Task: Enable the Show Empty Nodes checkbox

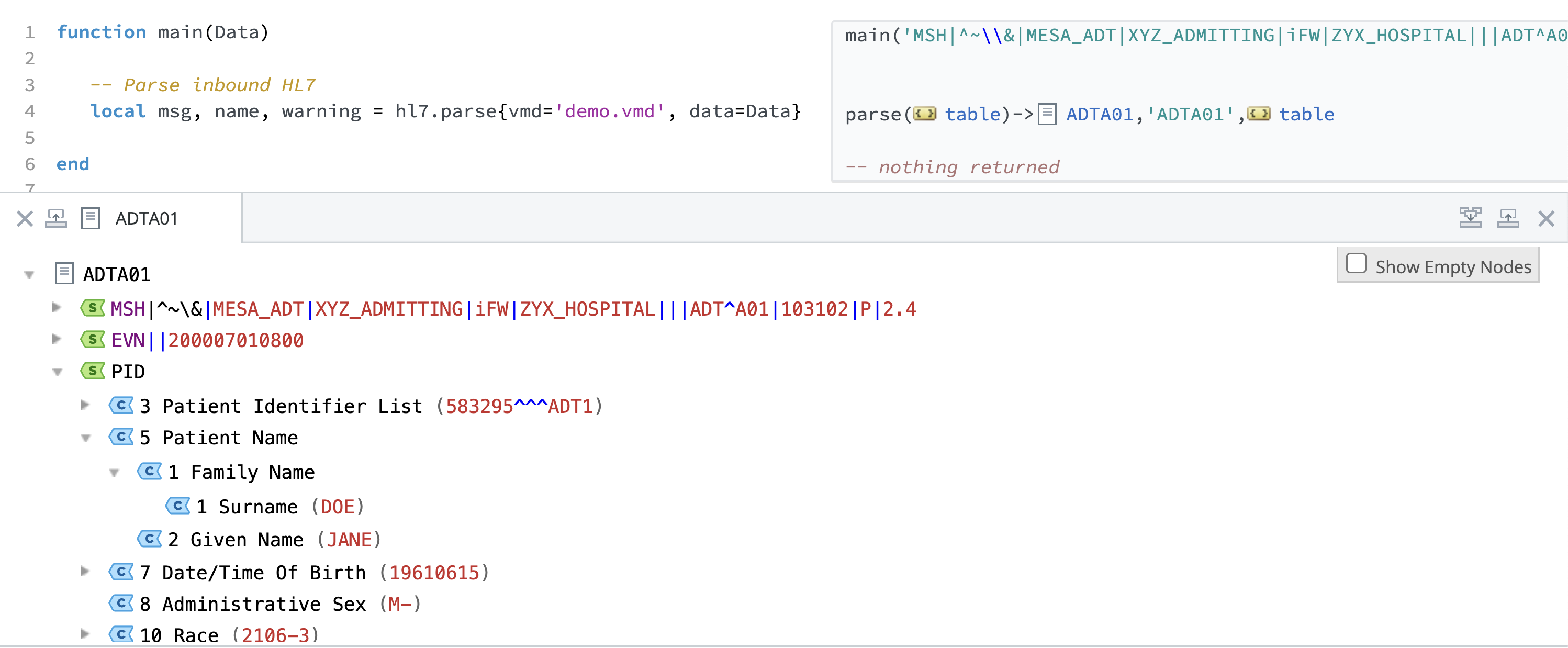Action: pos(1356,264)
